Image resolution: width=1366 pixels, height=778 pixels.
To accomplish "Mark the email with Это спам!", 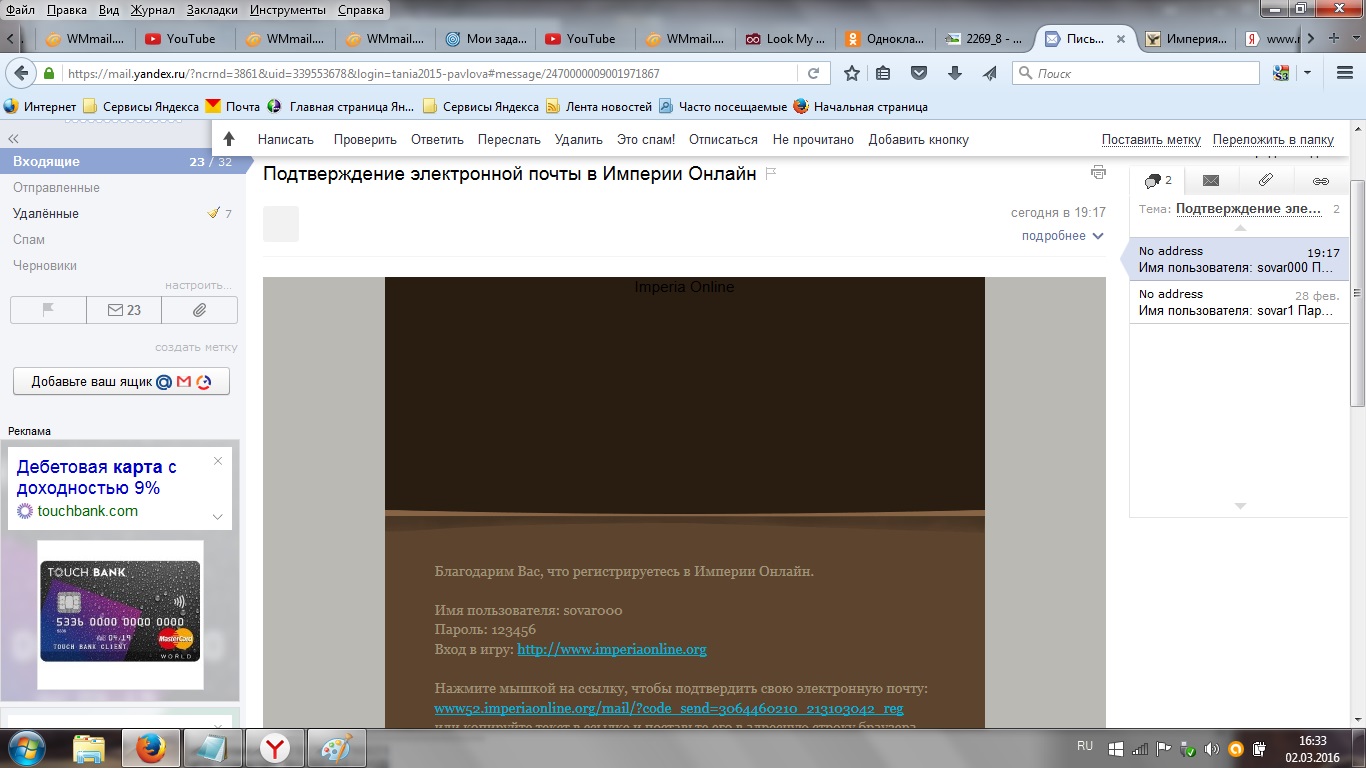I will coord(646,139).
